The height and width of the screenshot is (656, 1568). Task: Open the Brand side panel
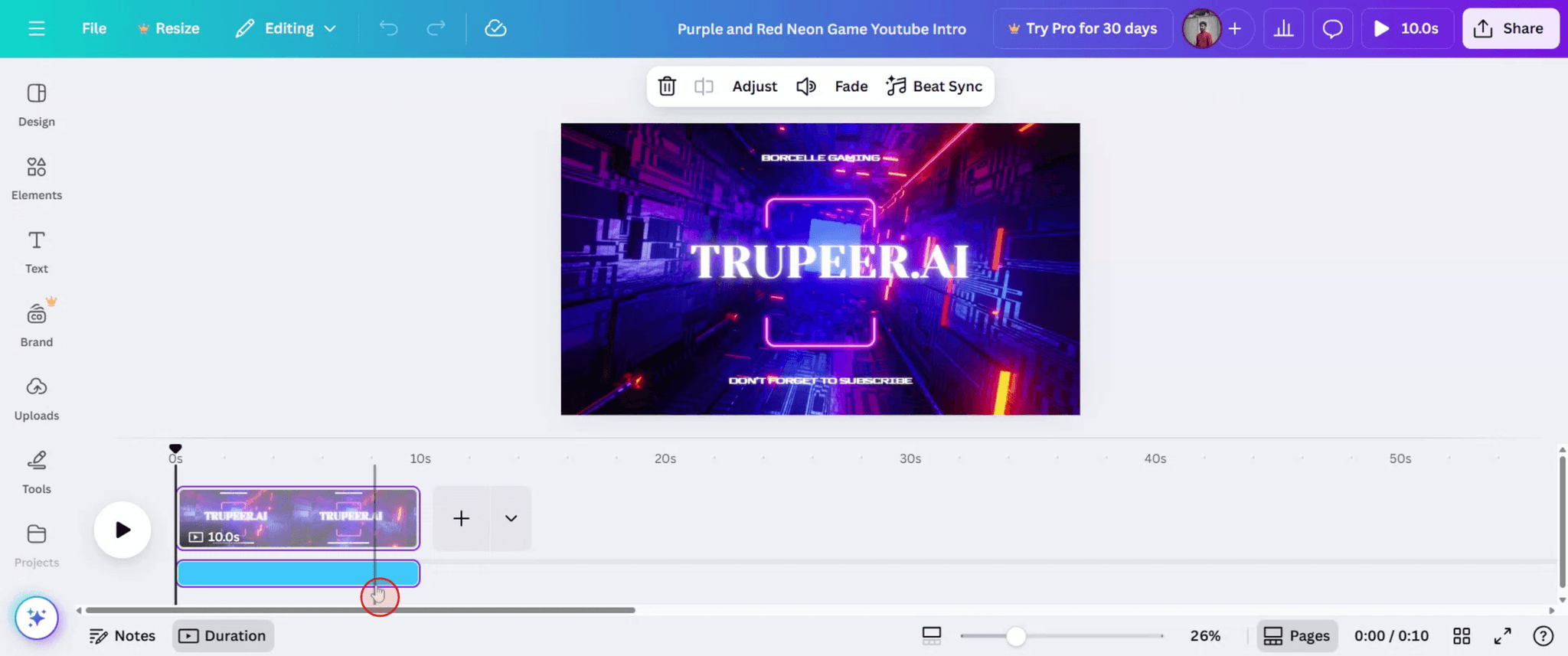(37, 326)
